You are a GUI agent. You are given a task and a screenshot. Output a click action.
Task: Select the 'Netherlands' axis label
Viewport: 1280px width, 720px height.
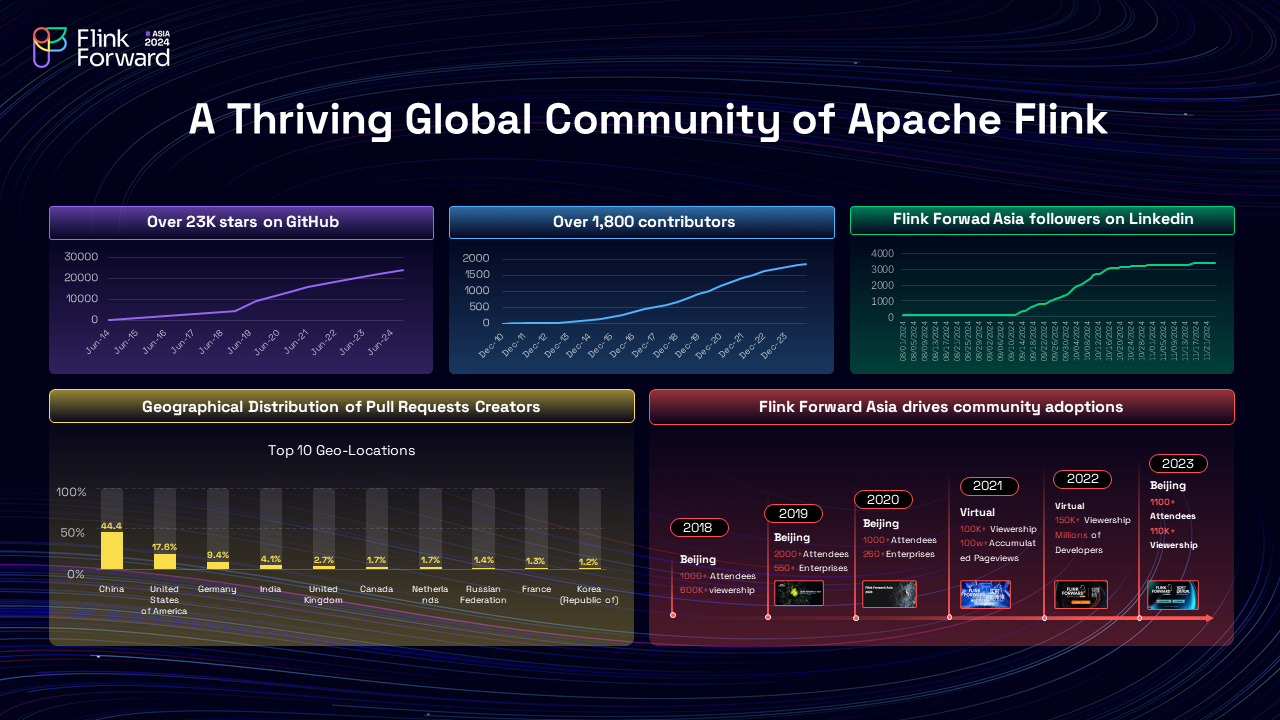point(430,595)
